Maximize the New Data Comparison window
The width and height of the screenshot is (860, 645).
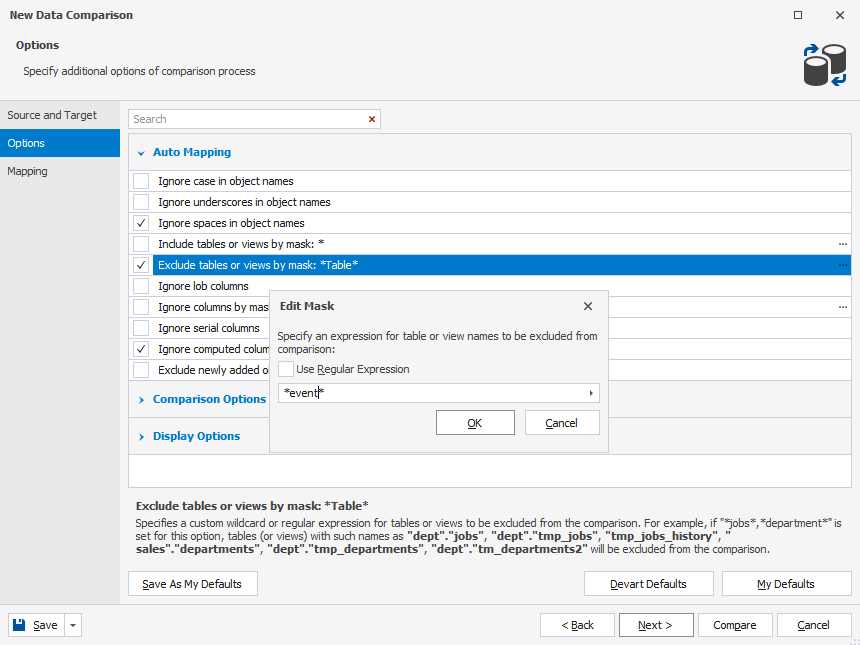(x=798, y=15)
